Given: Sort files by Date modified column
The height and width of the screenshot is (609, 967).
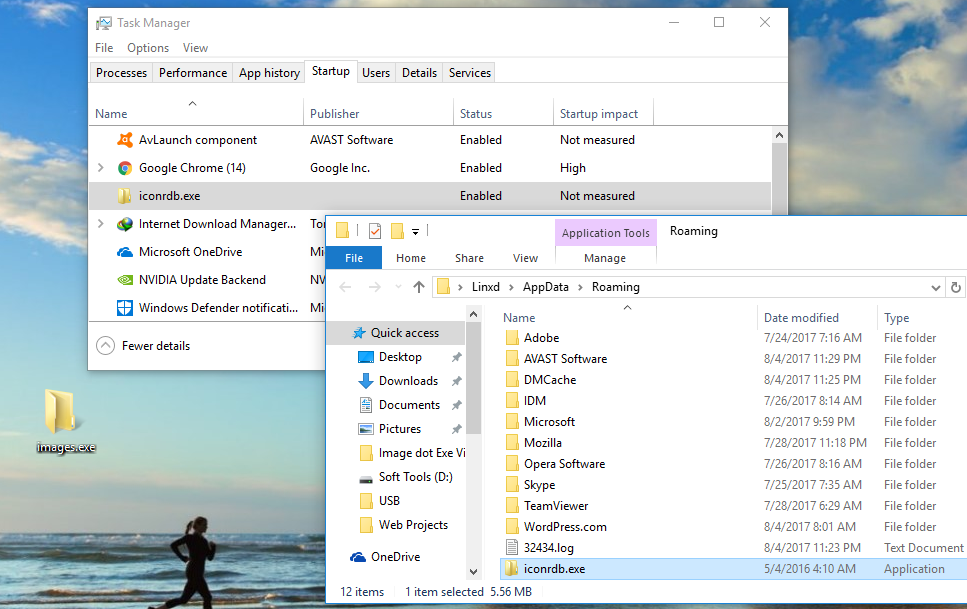Looking at the screenshot, I should point(816,318).
